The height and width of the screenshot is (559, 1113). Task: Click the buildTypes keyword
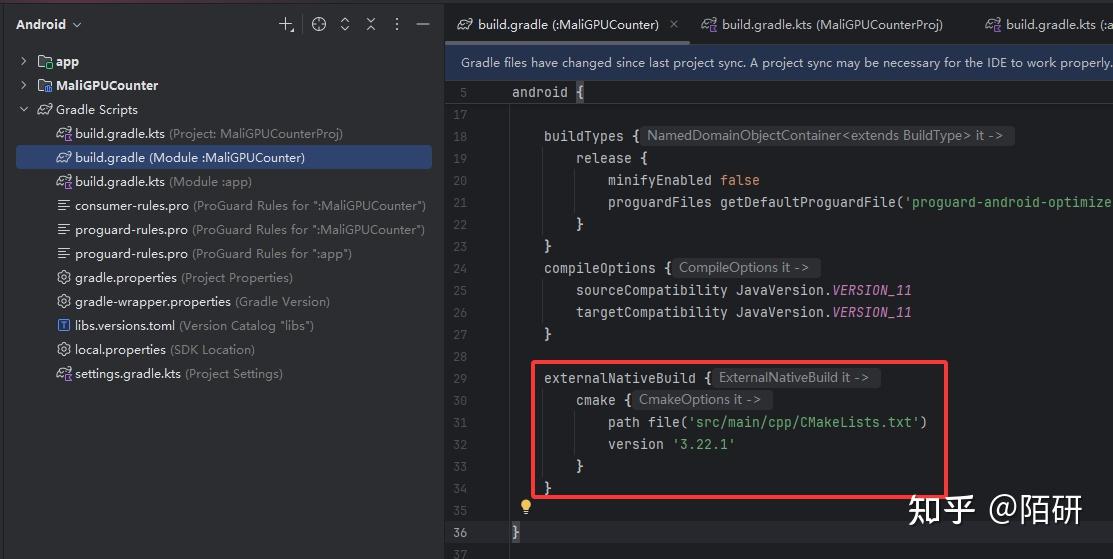point(583,136)
